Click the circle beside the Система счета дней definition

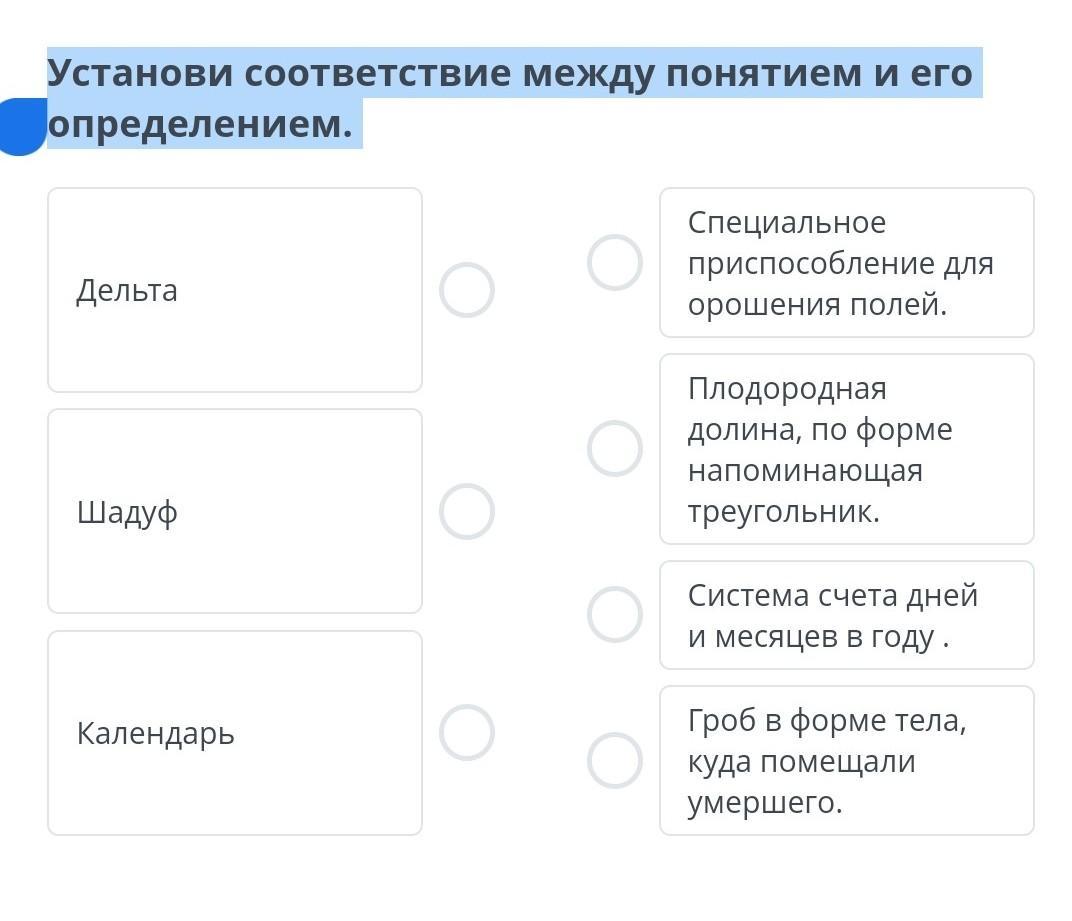pyautogui.click(x=614, y=614)
